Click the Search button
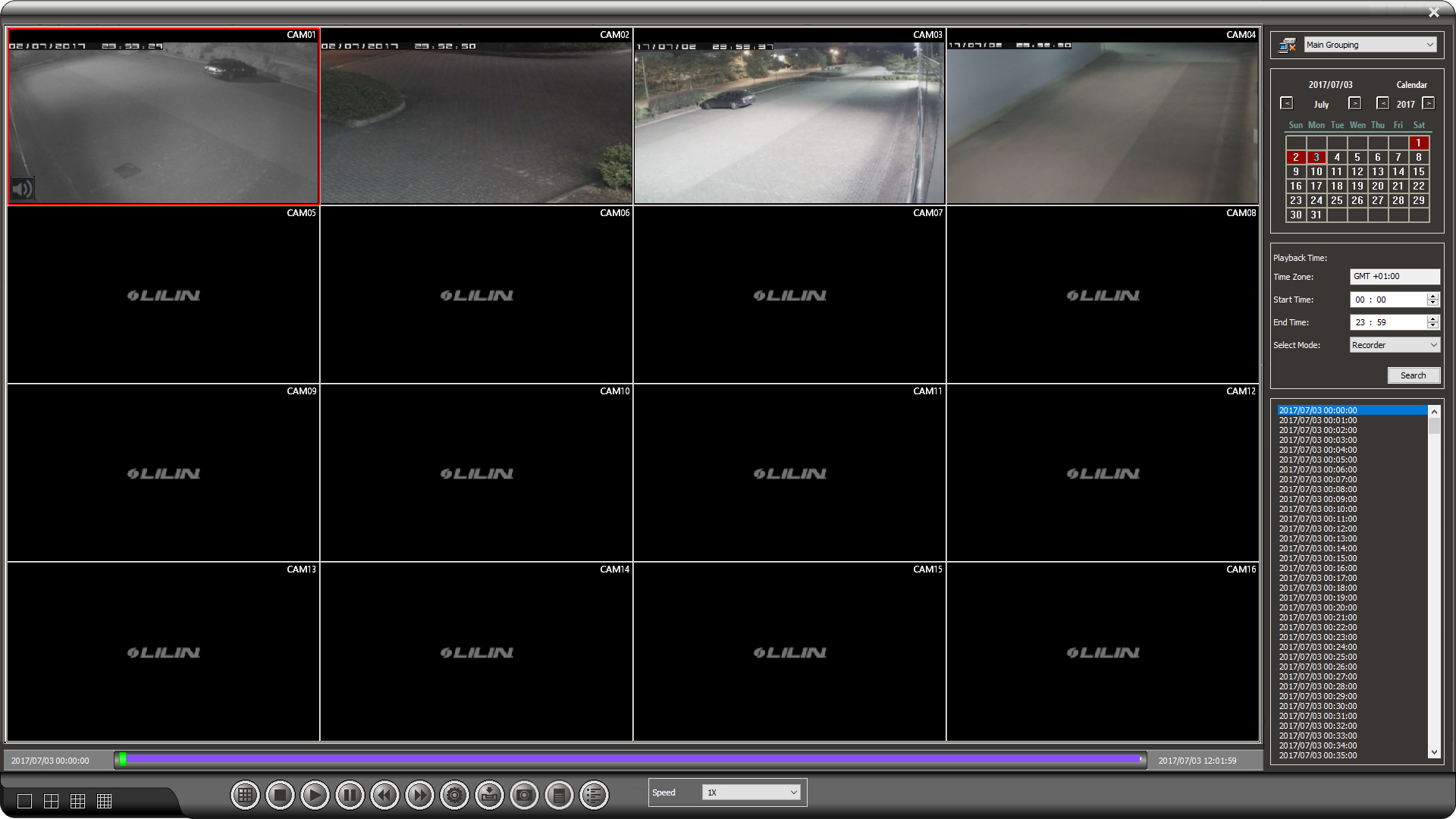Screen dimensions: 1456x819 pyautogui.click(x=1413, y=375)
